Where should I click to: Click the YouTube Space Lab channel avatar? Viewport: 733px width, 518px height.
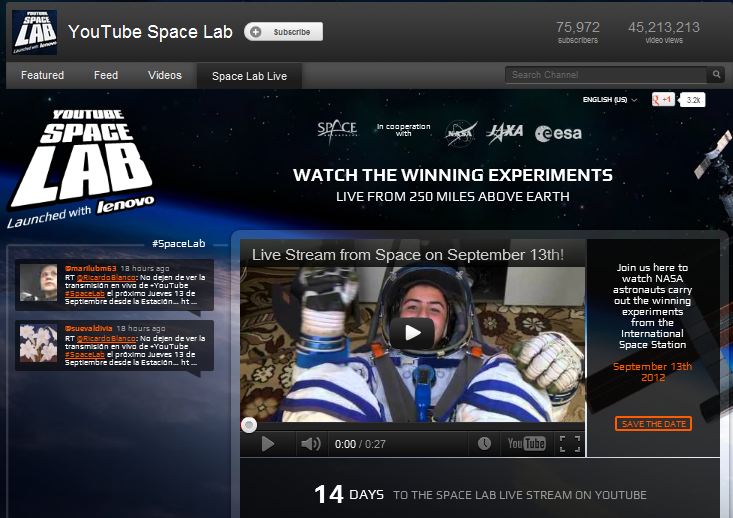(x=35, y=32)
